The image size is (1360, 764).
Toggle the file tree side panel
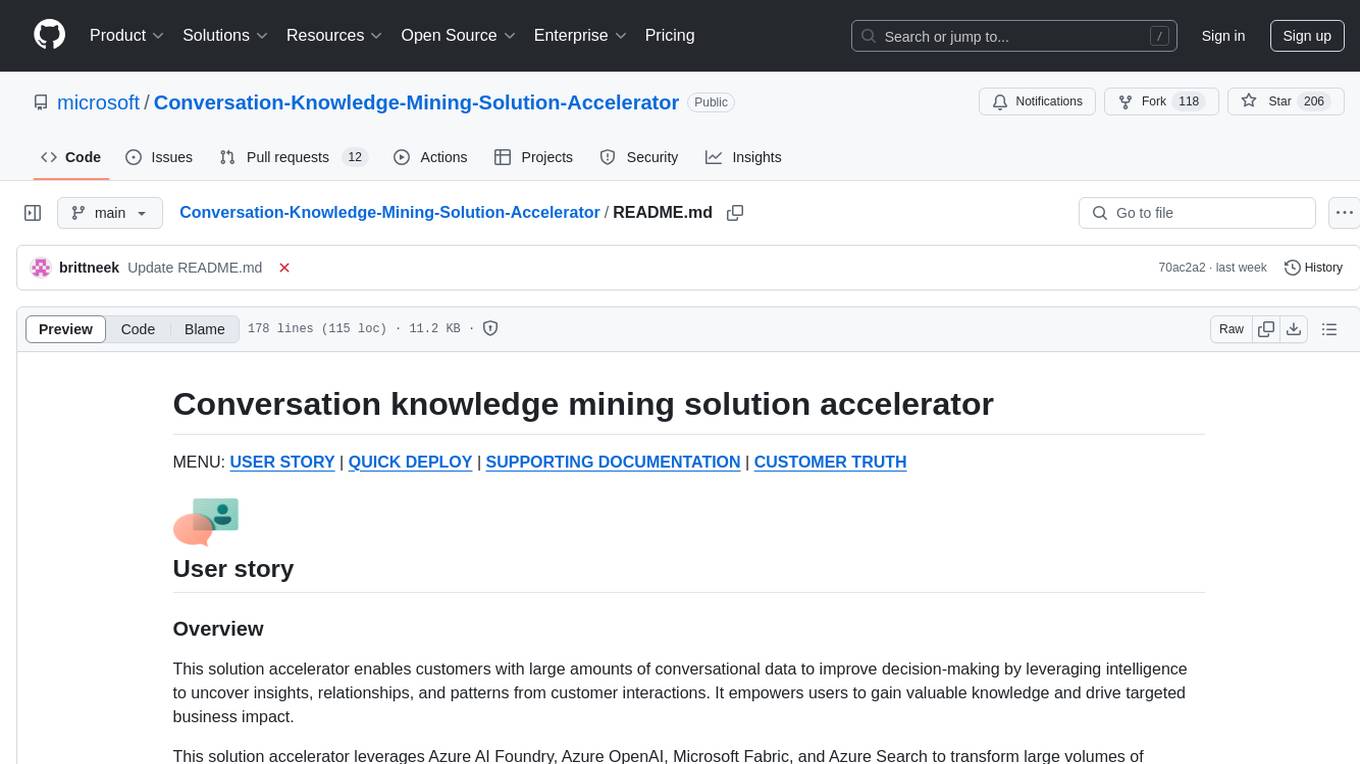click(33, 213)
